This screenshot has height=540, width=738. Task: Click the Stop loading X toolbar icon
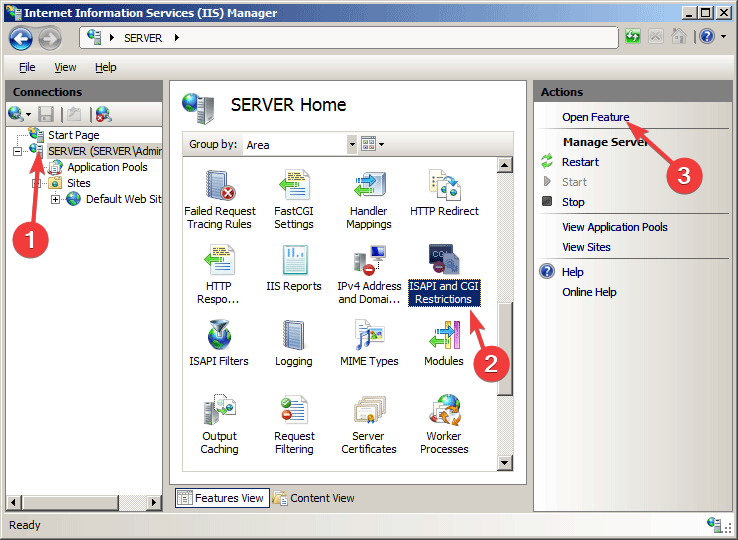[x=656, y=36]
